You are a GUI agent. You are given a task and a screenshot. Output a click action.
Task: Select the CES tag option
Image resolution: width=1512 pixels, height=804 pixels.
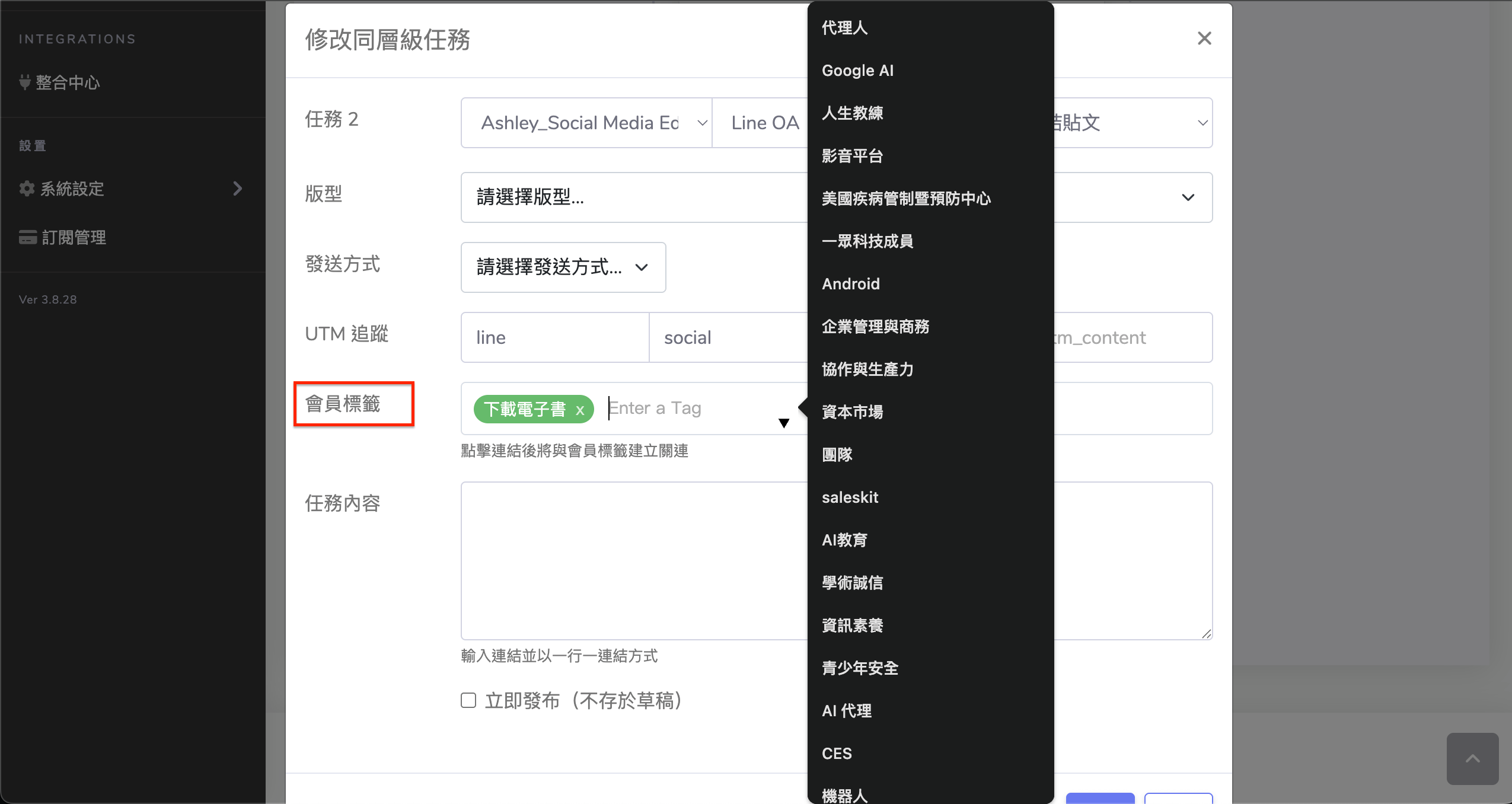[837, 754]
